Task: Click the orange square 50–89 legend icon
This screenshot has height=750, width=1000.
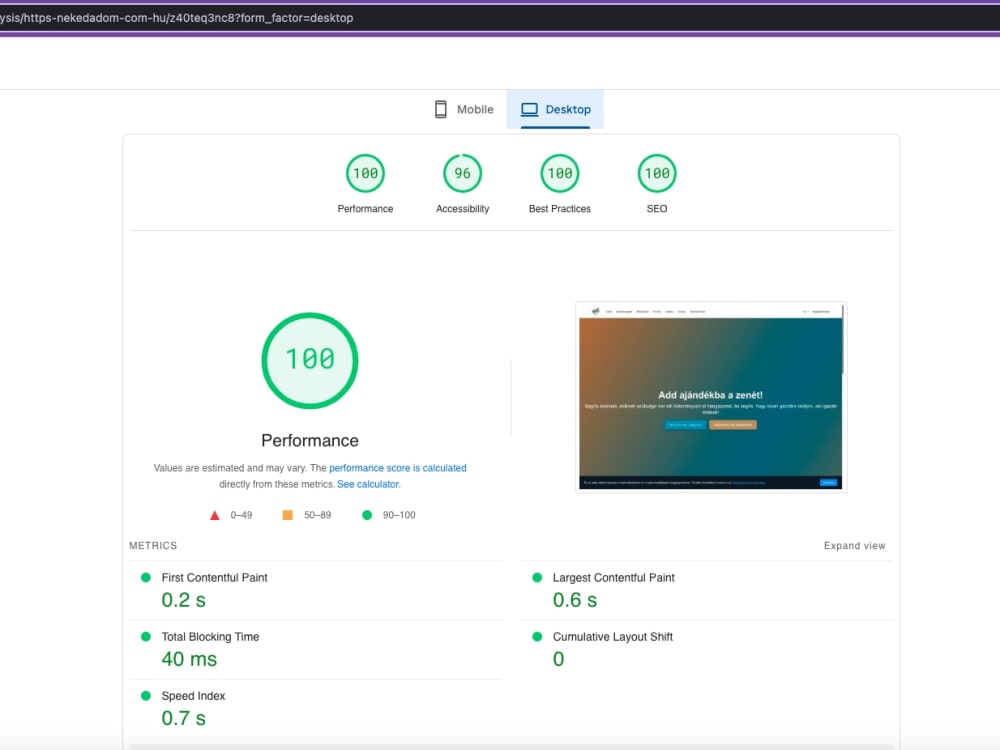Action: click(x=288, y=515)
